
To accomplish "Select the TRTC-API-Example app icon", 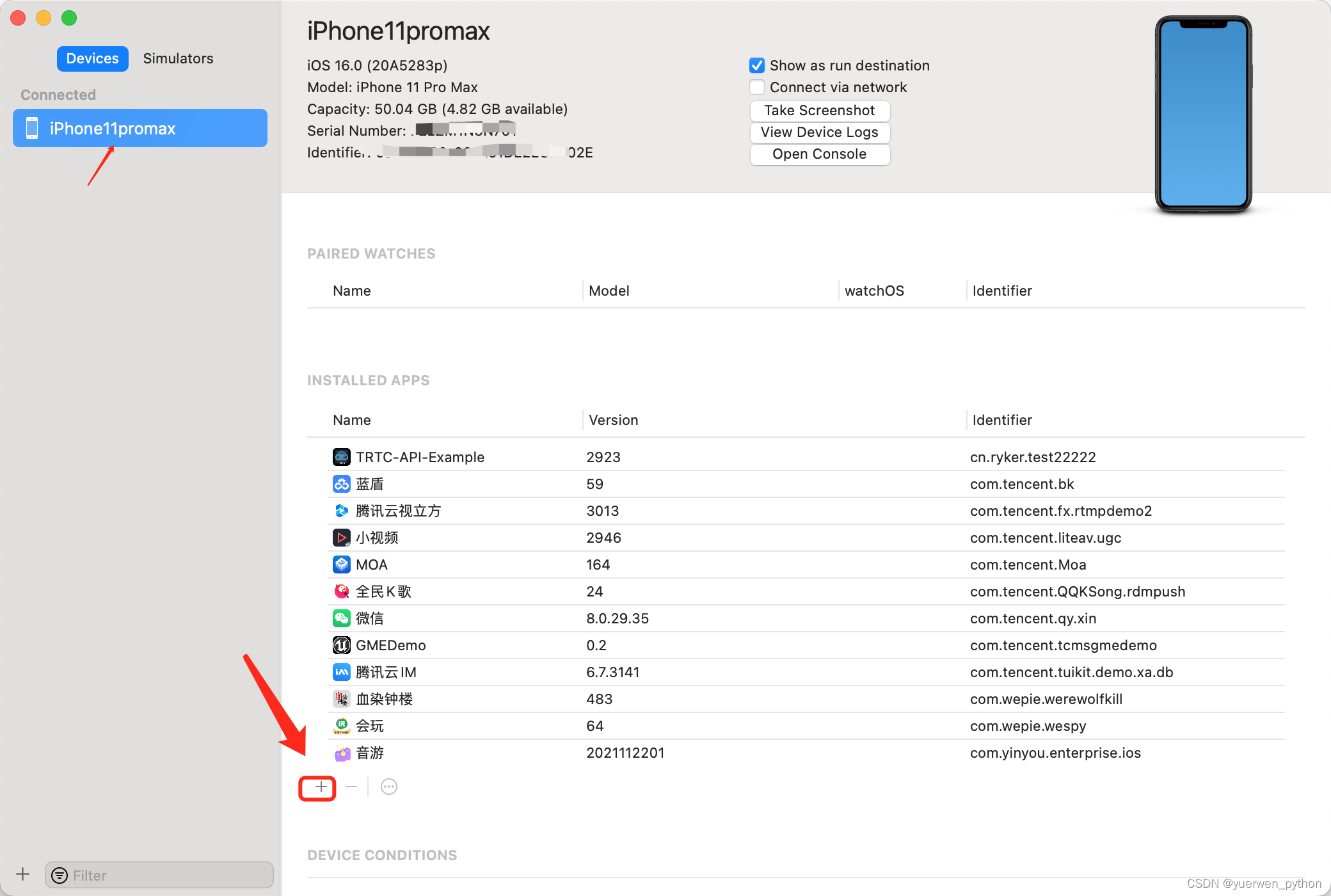I will (342, 457).
